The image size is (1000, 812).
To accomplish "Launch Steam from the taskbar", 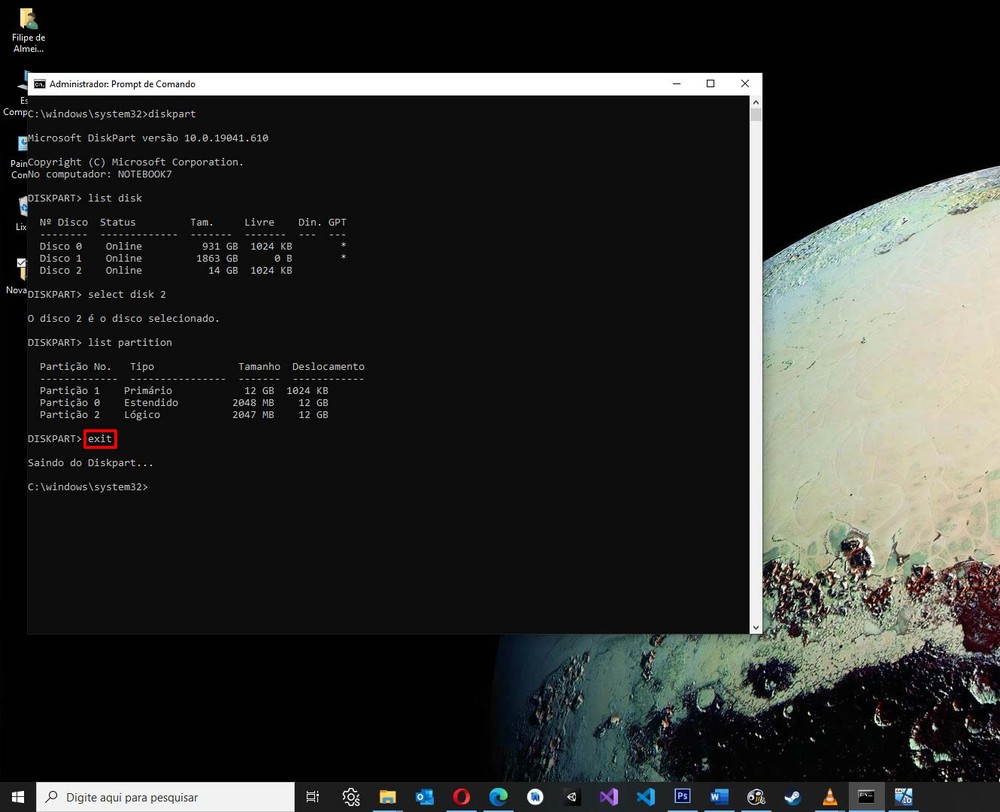I will [793, 797].
